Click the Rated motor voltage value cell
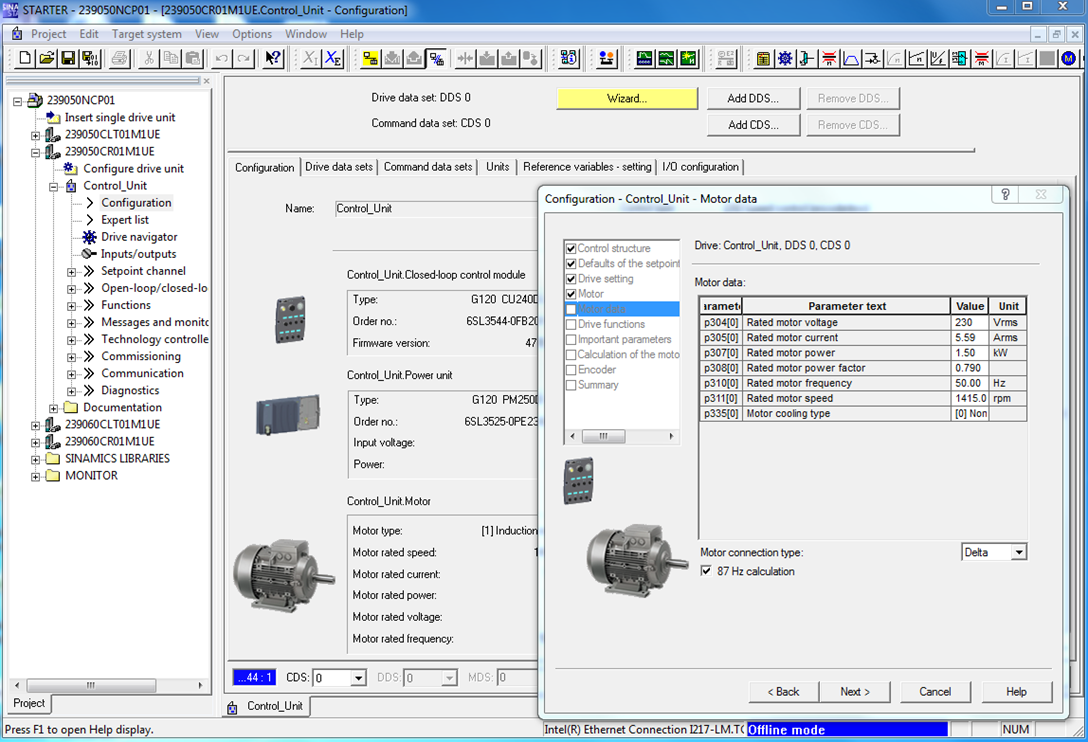1088x742 pixels. [x=969, y=323]
